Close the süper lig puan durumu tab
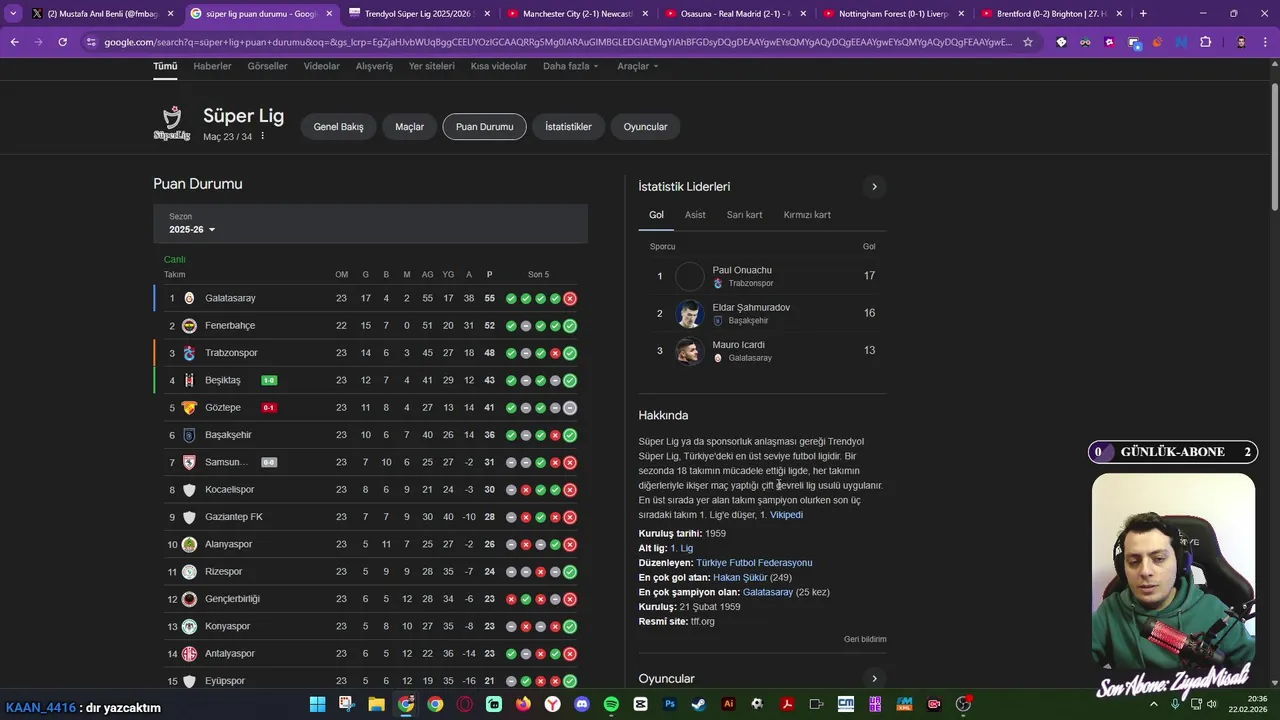Screen dimensions: 1280x720 pyautogui.click(x=329, y=14)
